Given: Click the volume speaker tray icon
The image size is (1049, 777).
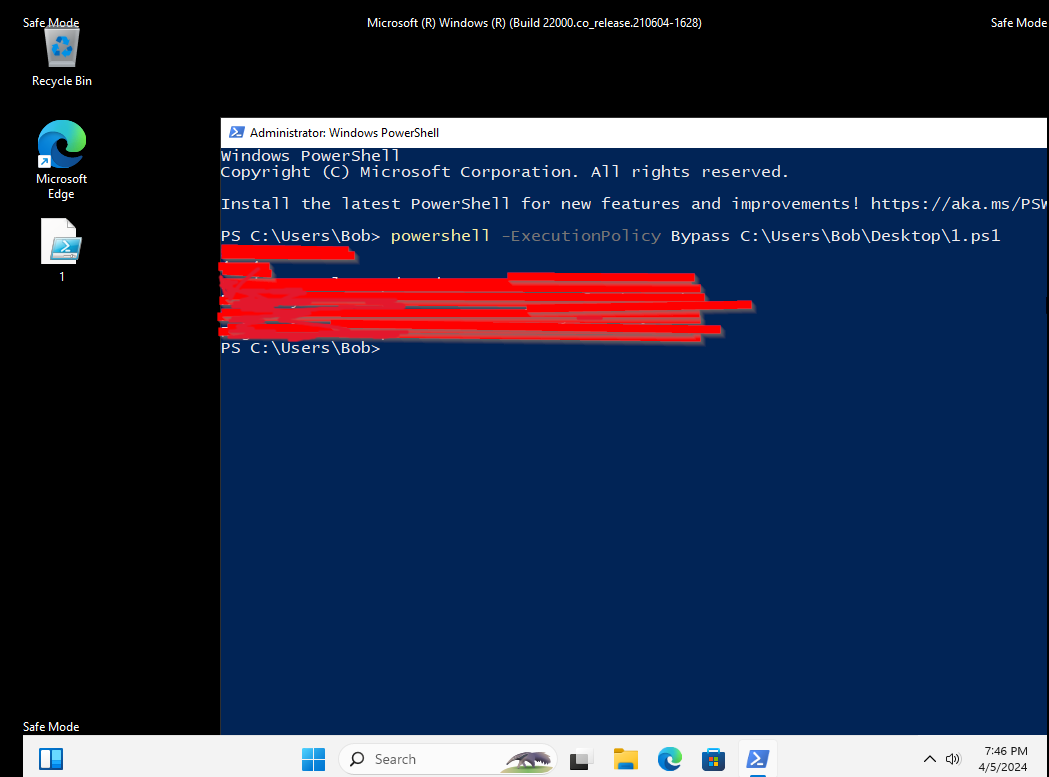Looking at the screenshot, I should [953, 759].
